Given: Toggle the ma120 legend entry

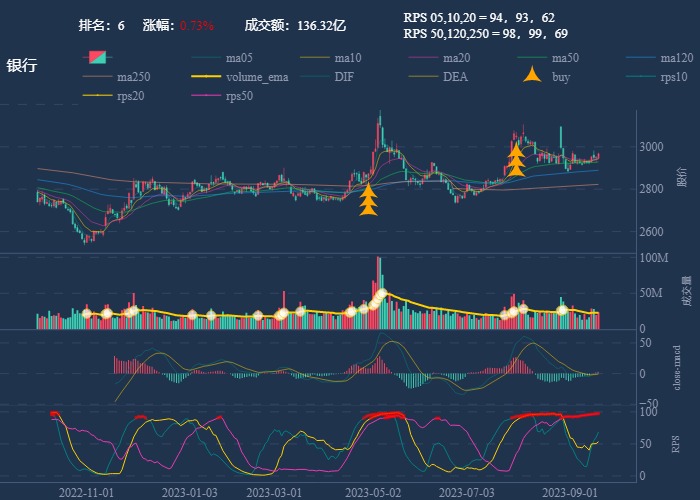Looking at the screenshot, I should click(x=641, y=58).
